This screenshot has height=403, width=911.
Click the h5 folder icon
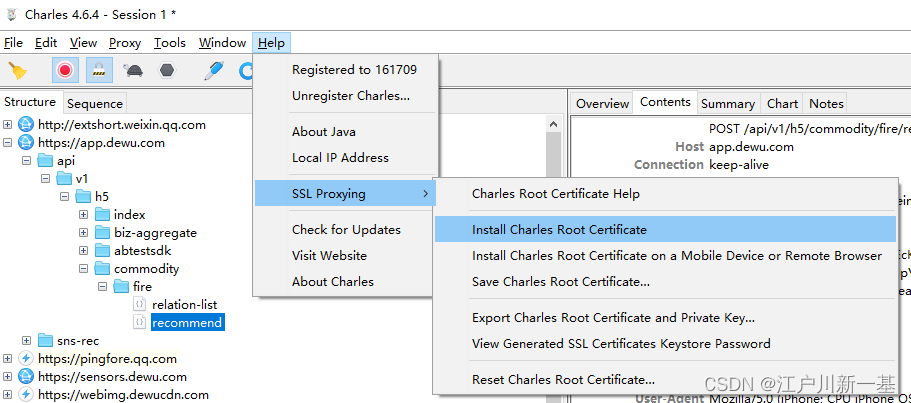(84, 196)
